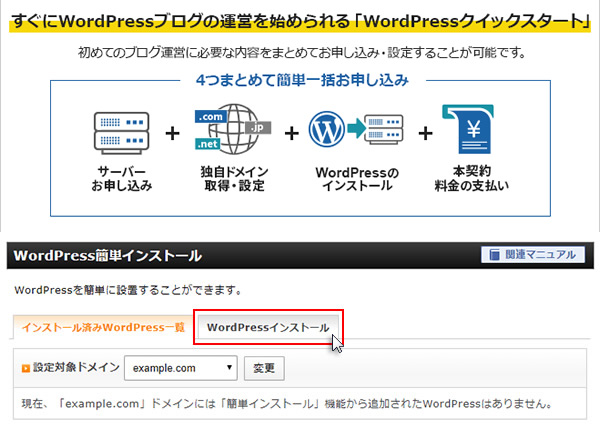Click the yen invoice document icon
Image resolution: width=600 pixels, height=435 pixels.
[468, 129]
